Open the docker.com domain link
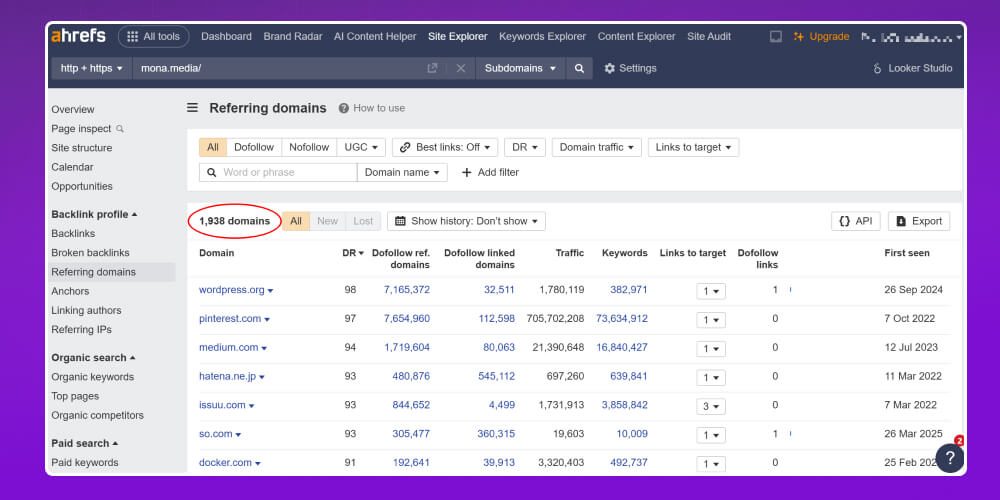The height and width of the screenshot is (500, 1000). click(225, 462)
